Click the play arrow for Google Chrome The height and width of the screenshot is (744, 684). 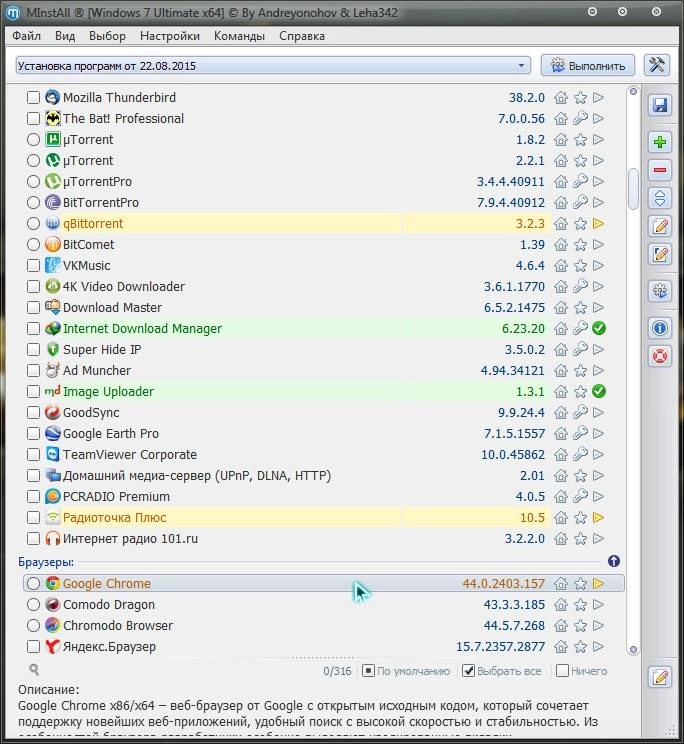point(599,583)
